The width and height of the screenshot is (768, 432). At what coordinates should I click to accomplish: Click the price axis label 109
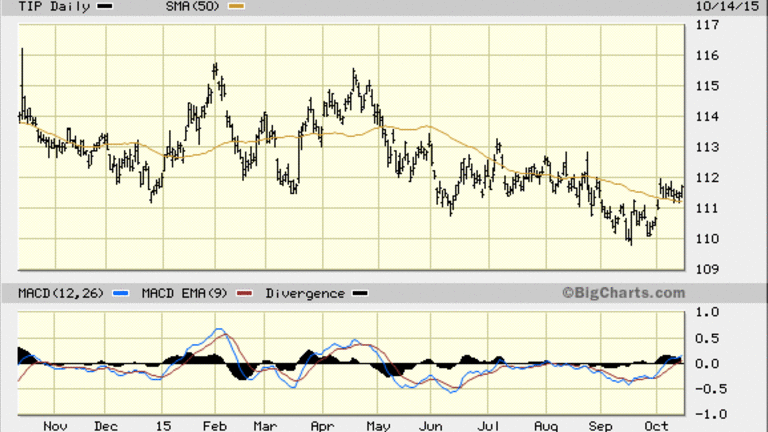(x=707, y=269)
